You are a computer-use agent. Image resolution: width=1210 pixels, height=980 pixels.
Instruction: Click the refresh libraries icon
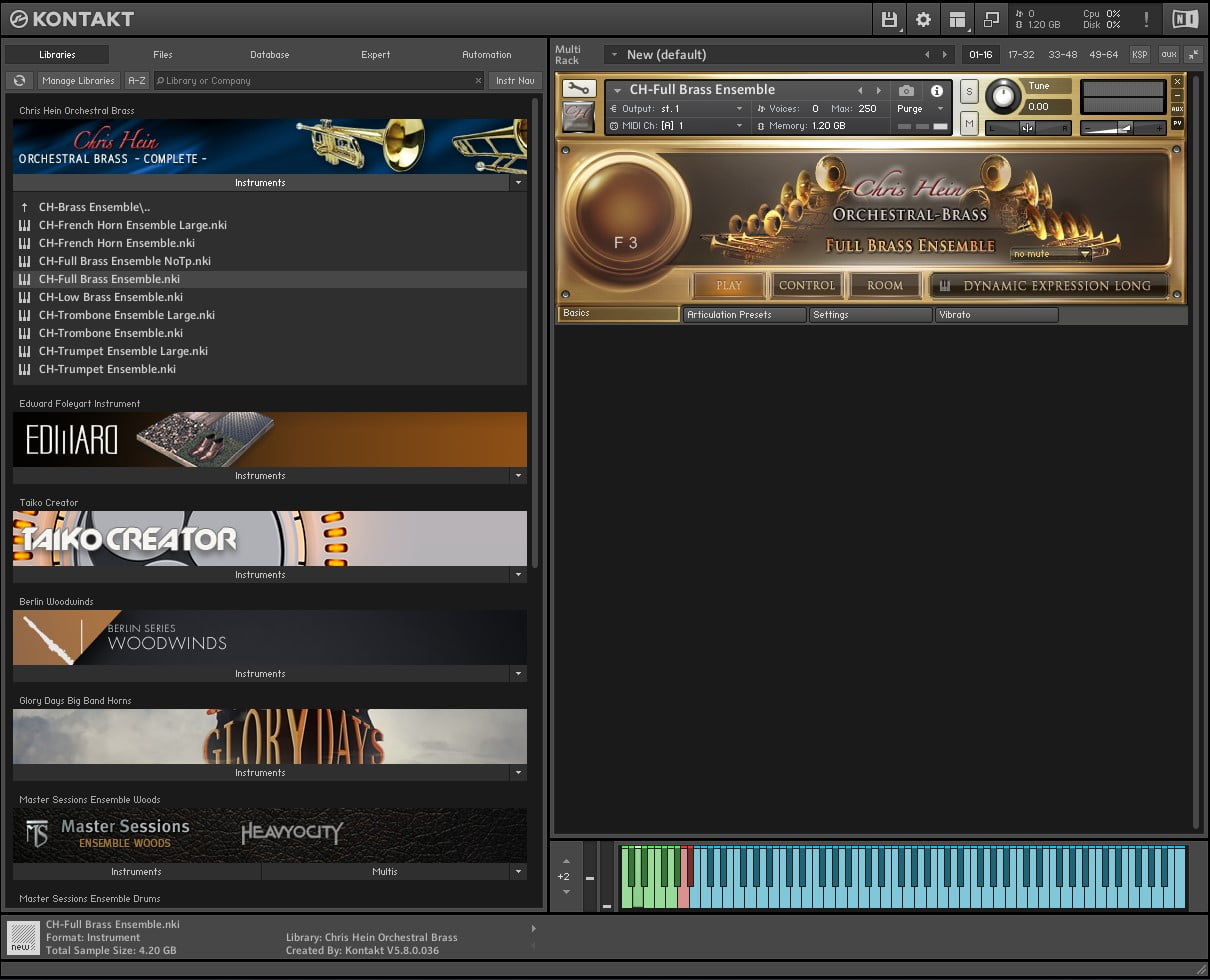pyautogui.click(x=19, y=81)
